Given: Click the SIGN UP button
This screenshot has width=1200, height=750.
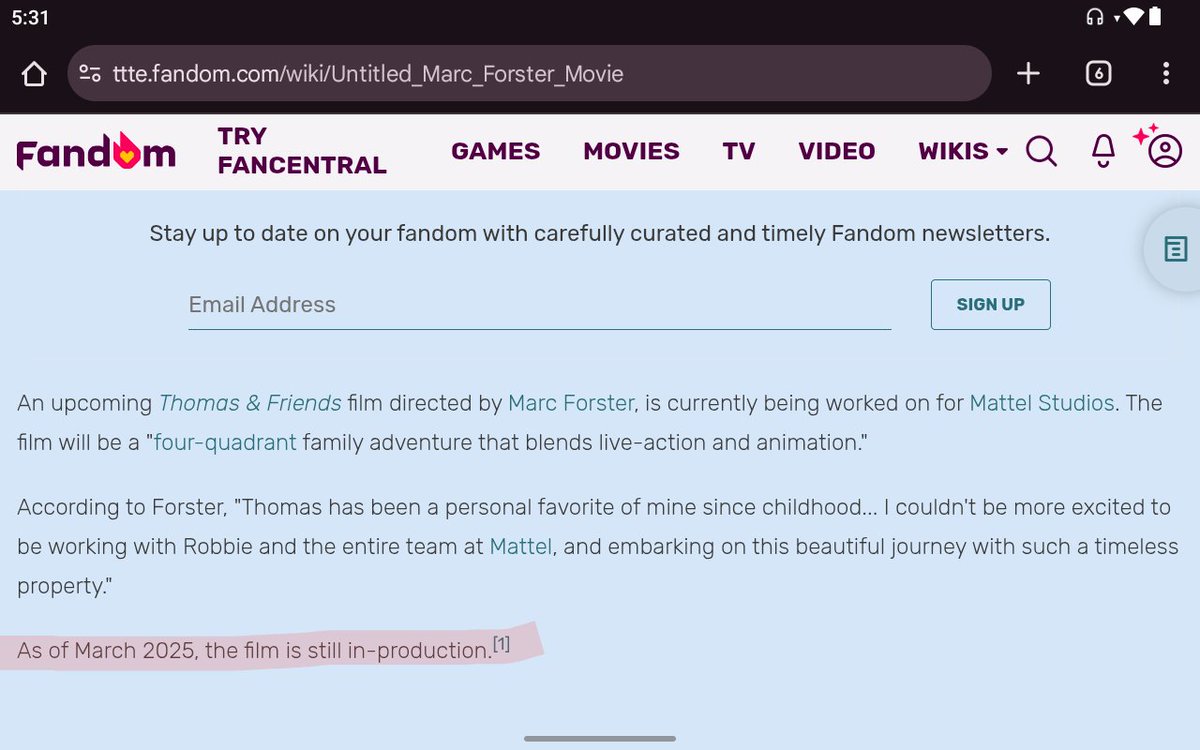Looking at the screenshot, I should [990, 304].
